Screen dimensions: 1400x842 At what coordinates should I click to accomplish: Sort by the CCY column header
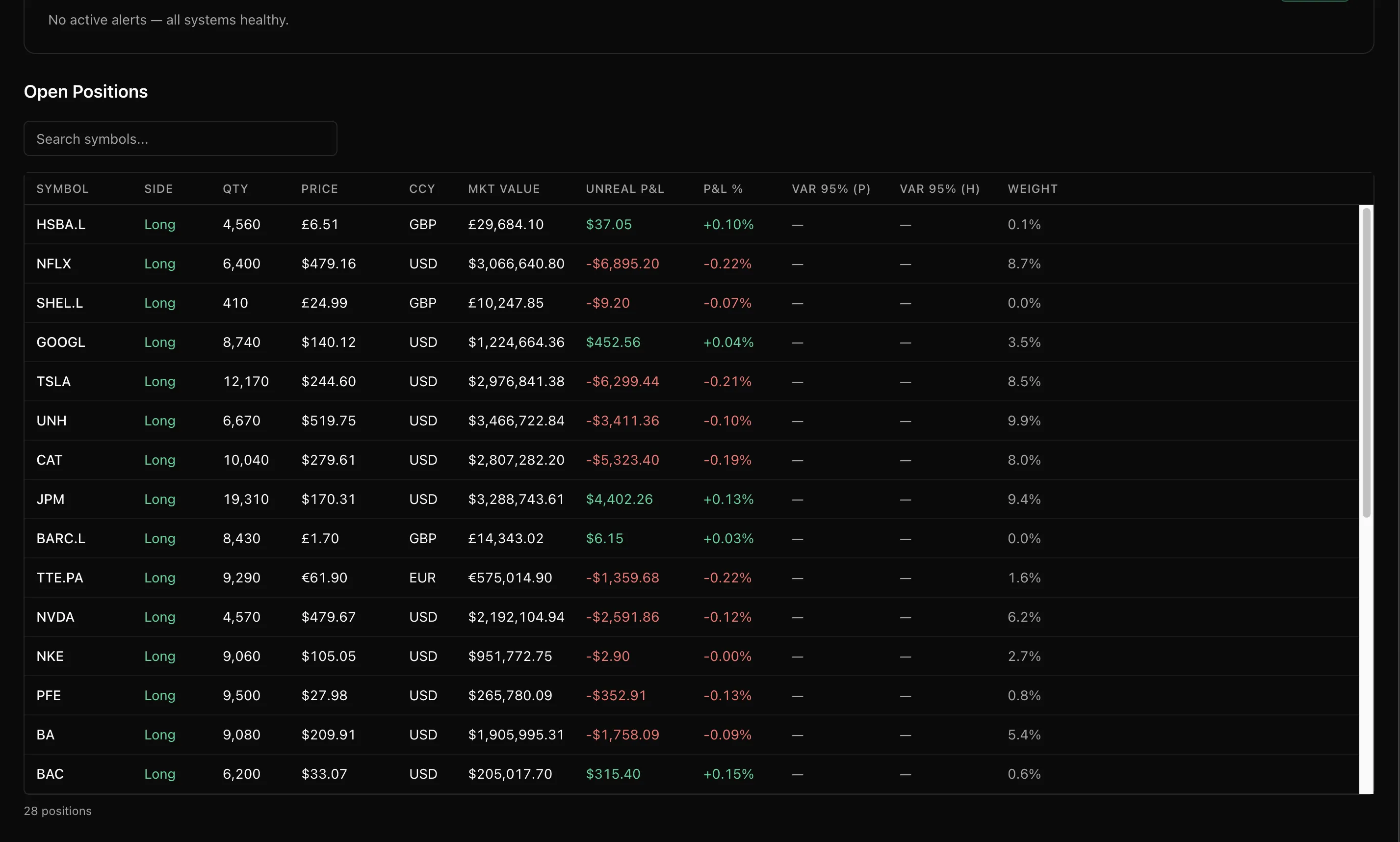point(422,188)
